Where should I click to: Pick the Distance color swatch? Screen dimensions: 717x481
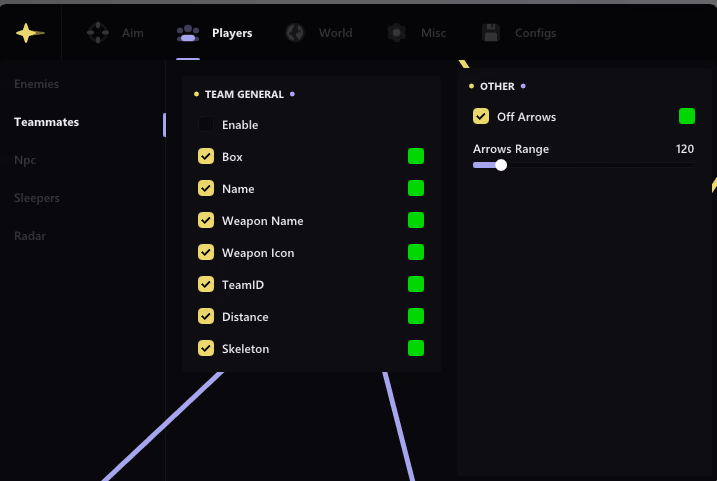[416, 316]
